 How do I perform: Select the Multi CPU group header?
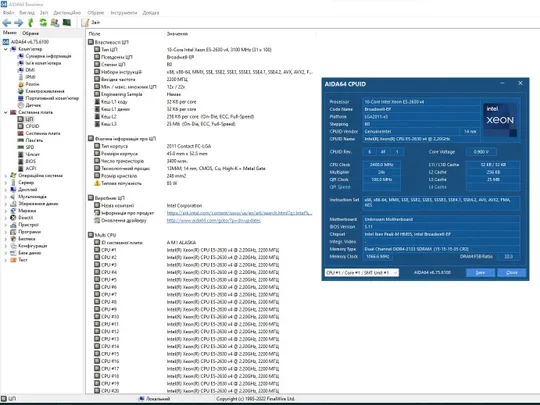[105, 235]
